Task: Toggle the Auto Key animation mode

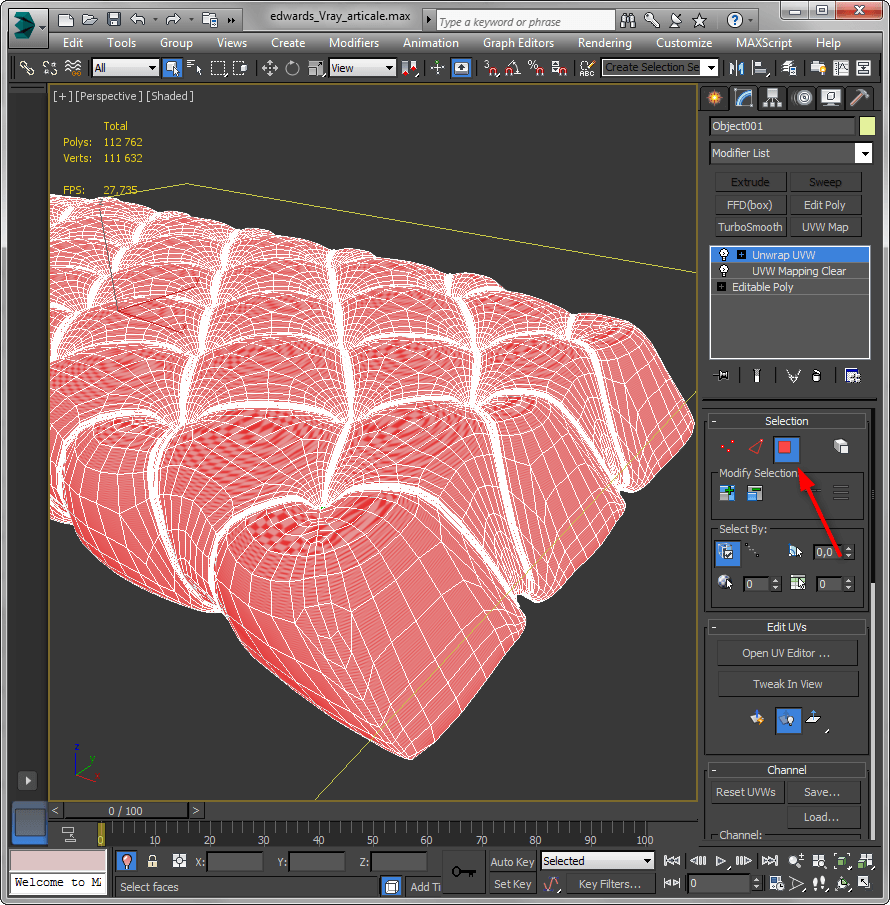Action: [512, 862]
